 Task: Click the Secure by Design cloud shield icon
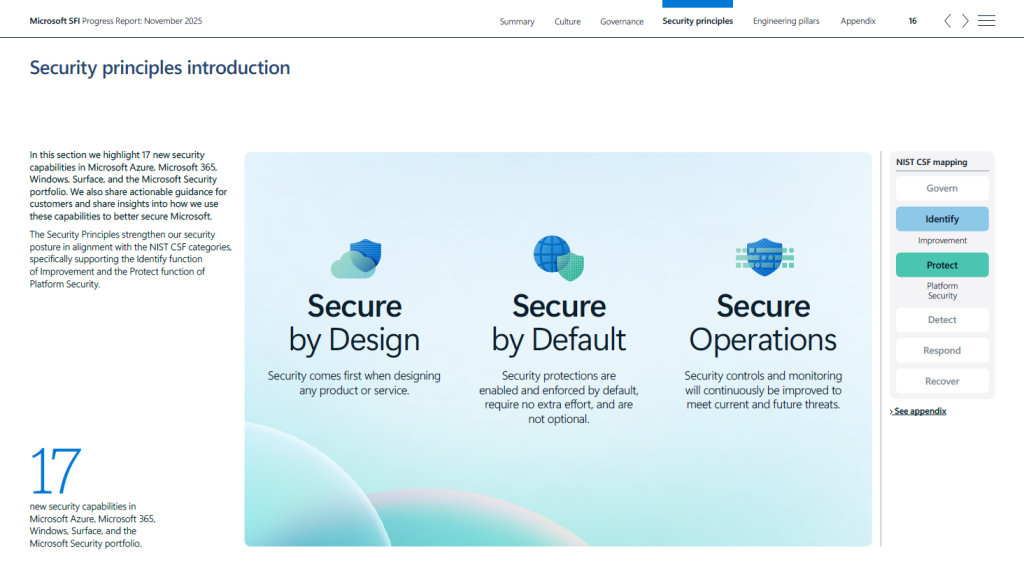[356, 259]
